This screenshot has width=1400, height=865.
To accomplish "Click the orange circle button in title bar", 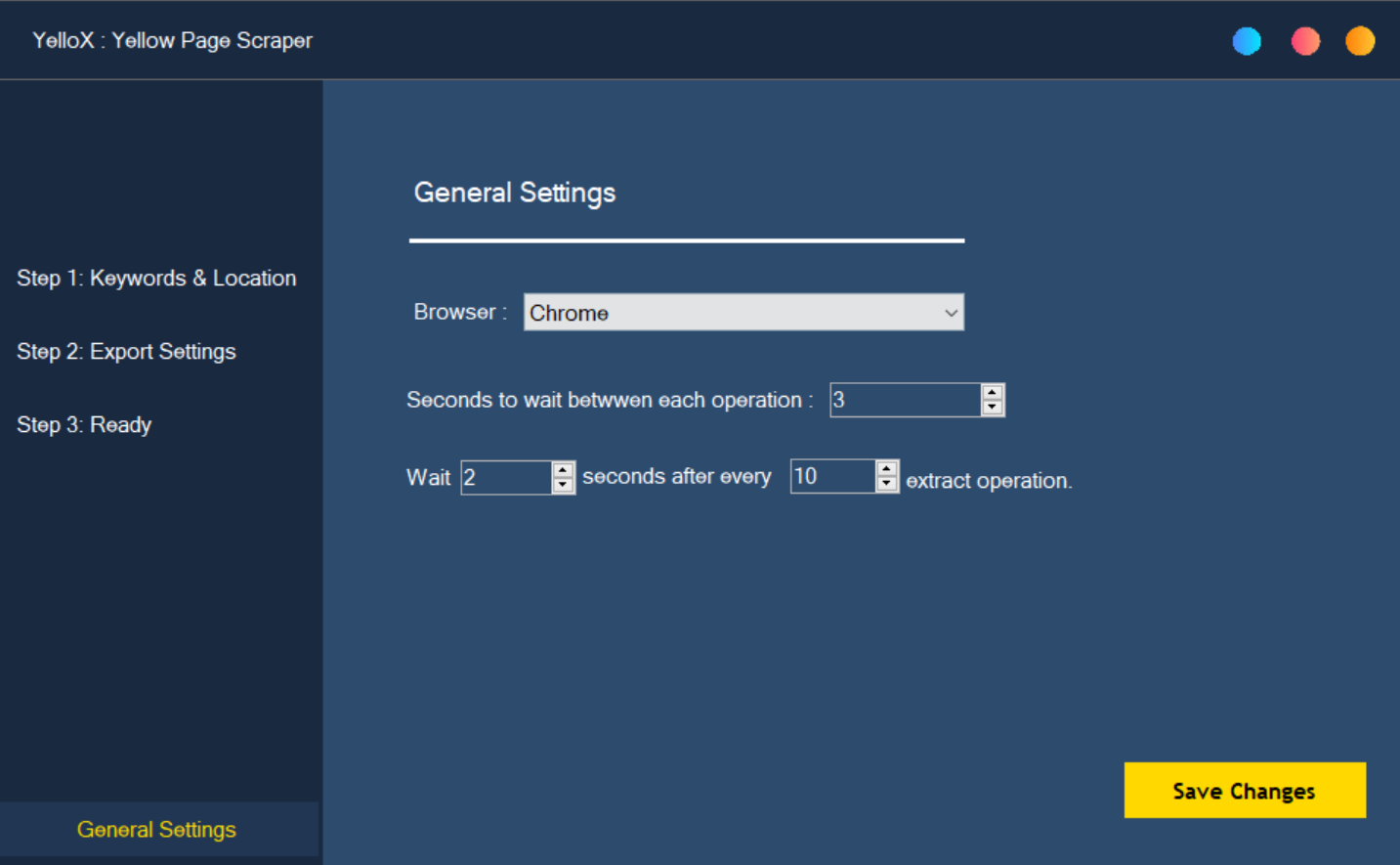I will (x=1360, y=41).
